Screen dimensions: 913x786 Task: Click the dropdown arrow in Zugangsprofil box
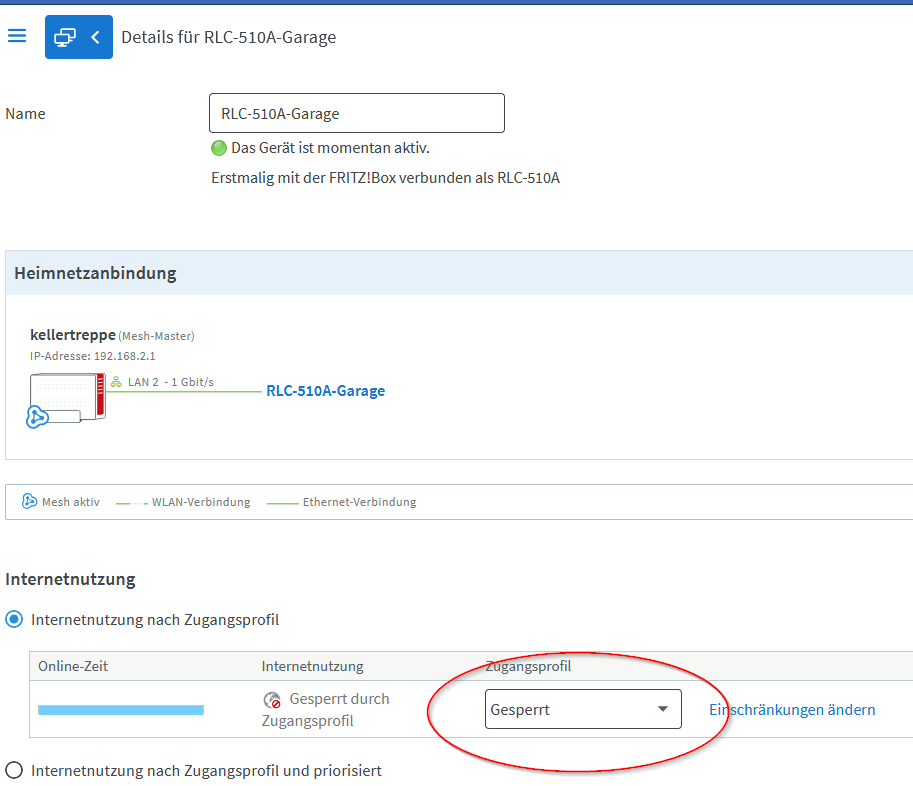[x=663, y=709]
